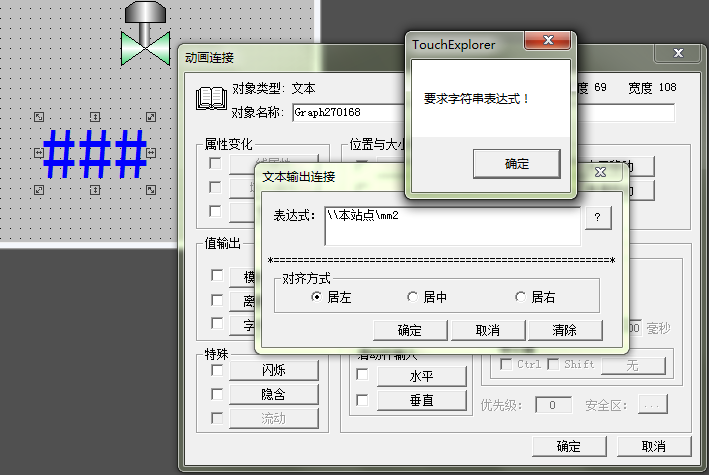Click 清除 in the text output dialog
Image resolution: width=709 pixels, height=475 pixels.
[564, 330]
